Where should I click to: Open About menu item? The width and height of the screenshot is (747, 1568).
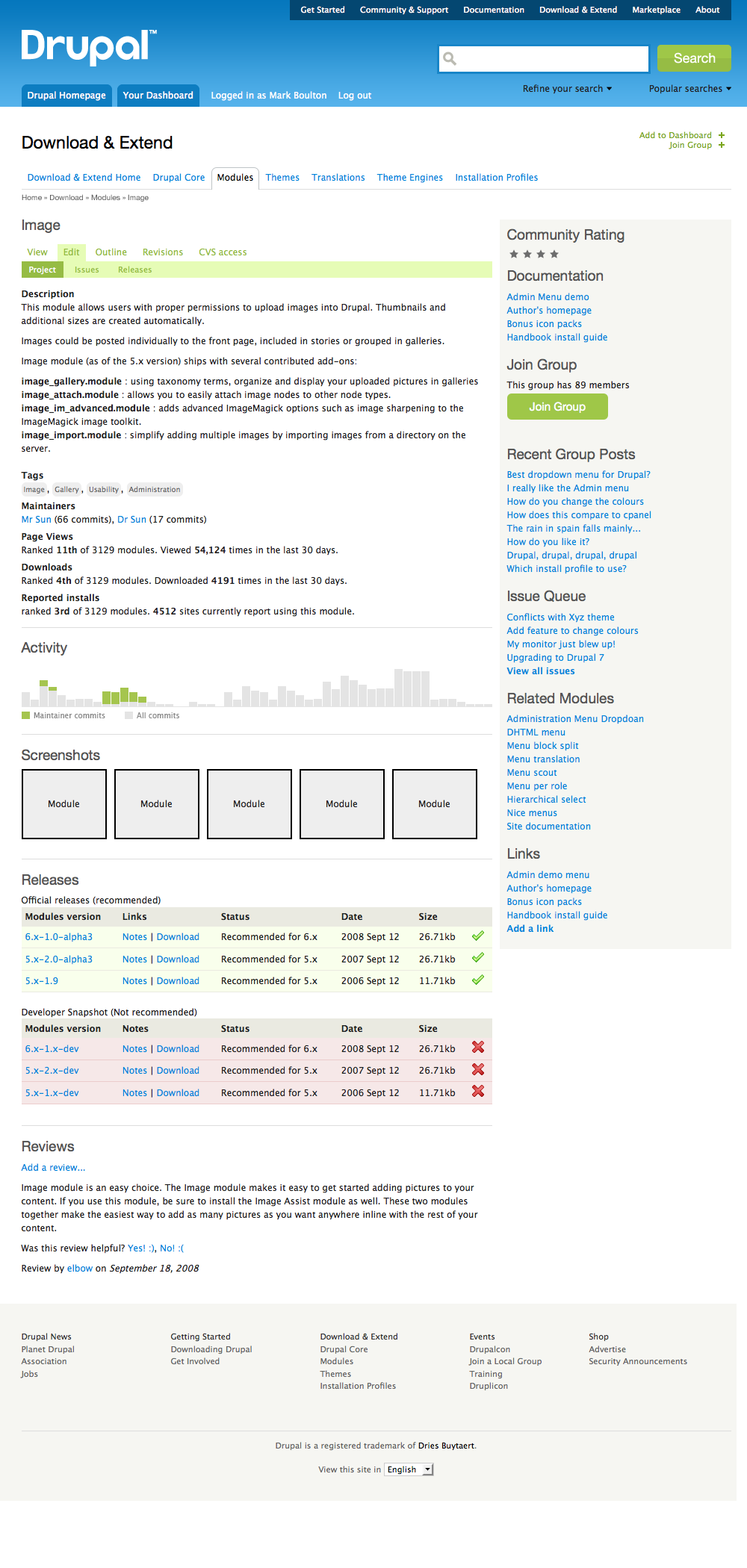707,10
